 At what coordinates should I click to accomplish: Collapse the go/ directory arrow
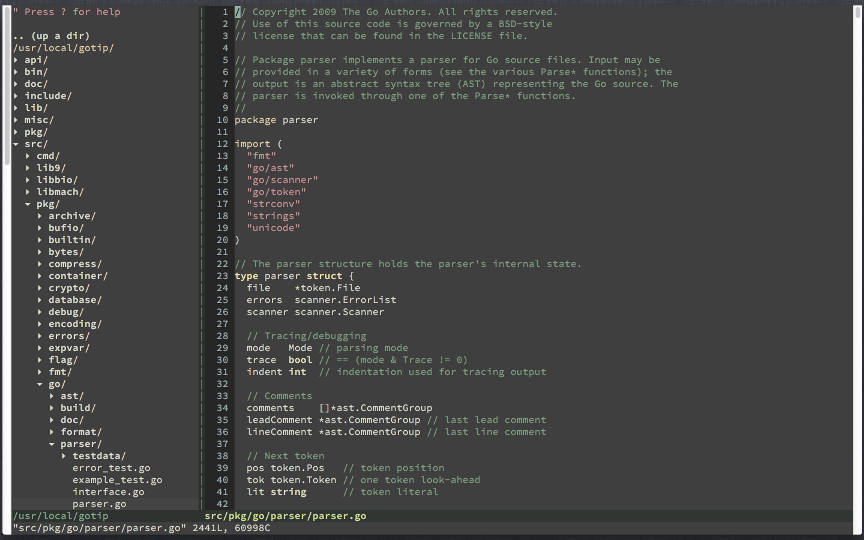(40, 384)
